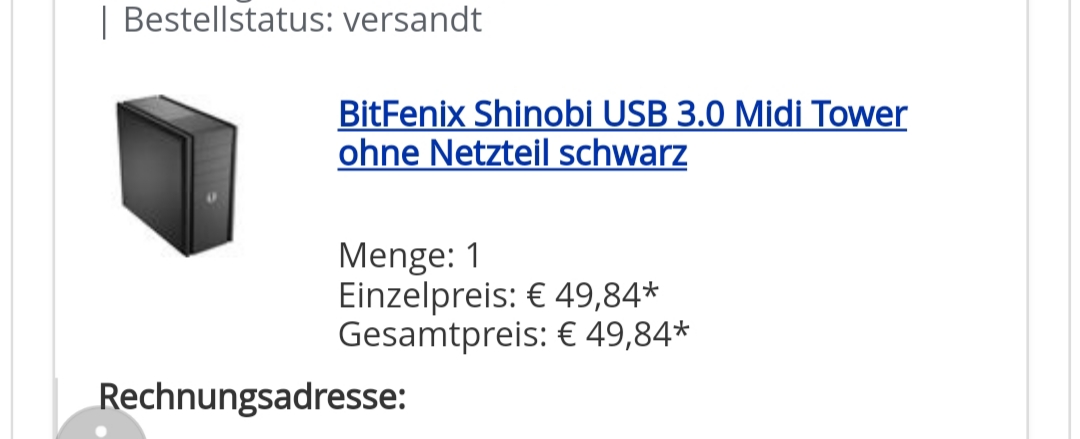Click the Gesamtpreis € 49,84 line

(x=513, y=334)
